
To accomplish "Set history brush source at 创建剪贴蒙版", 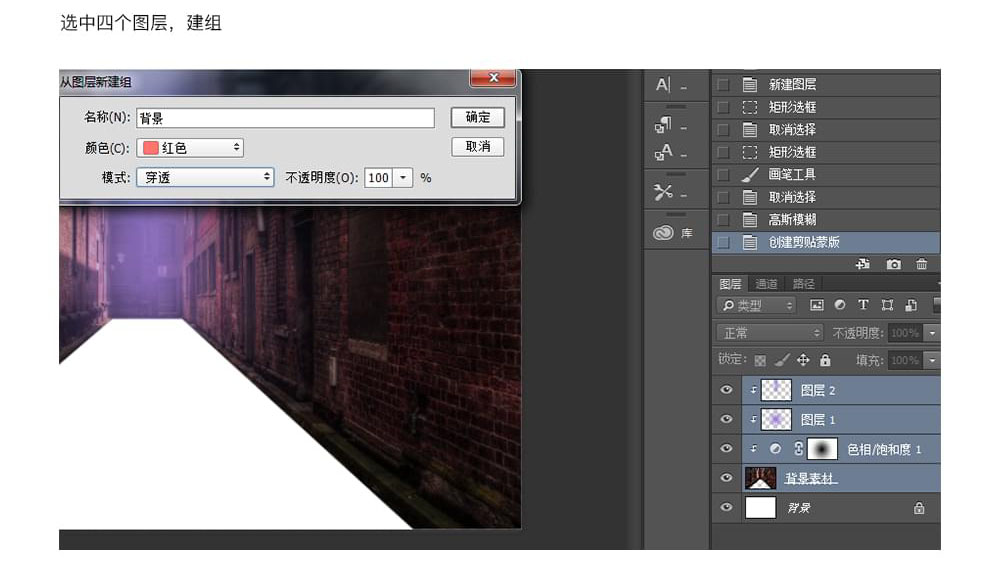I will 723,242.
